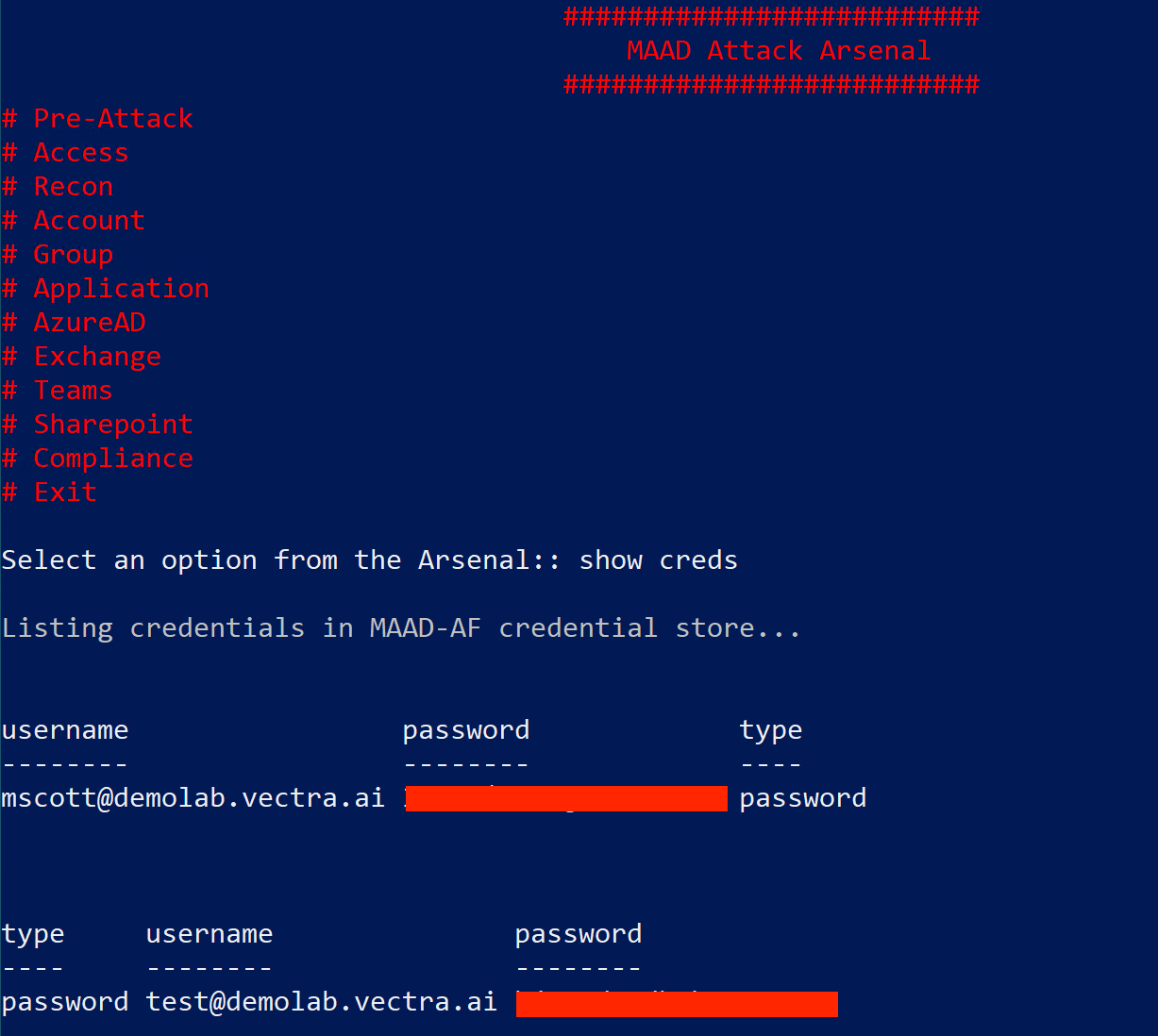Screen dimensions: 1158x1036
Task: Select the Pre-Attack menu option
Action: [112, 119]
